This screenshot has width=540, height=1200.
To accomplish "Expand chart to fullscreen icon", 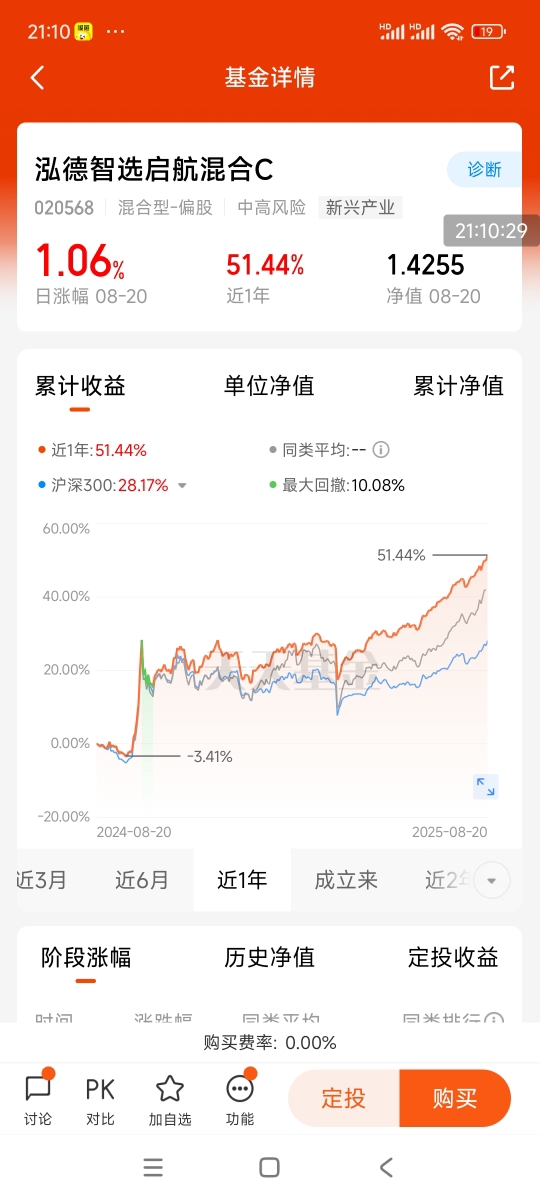I will [x=486, y=786].
